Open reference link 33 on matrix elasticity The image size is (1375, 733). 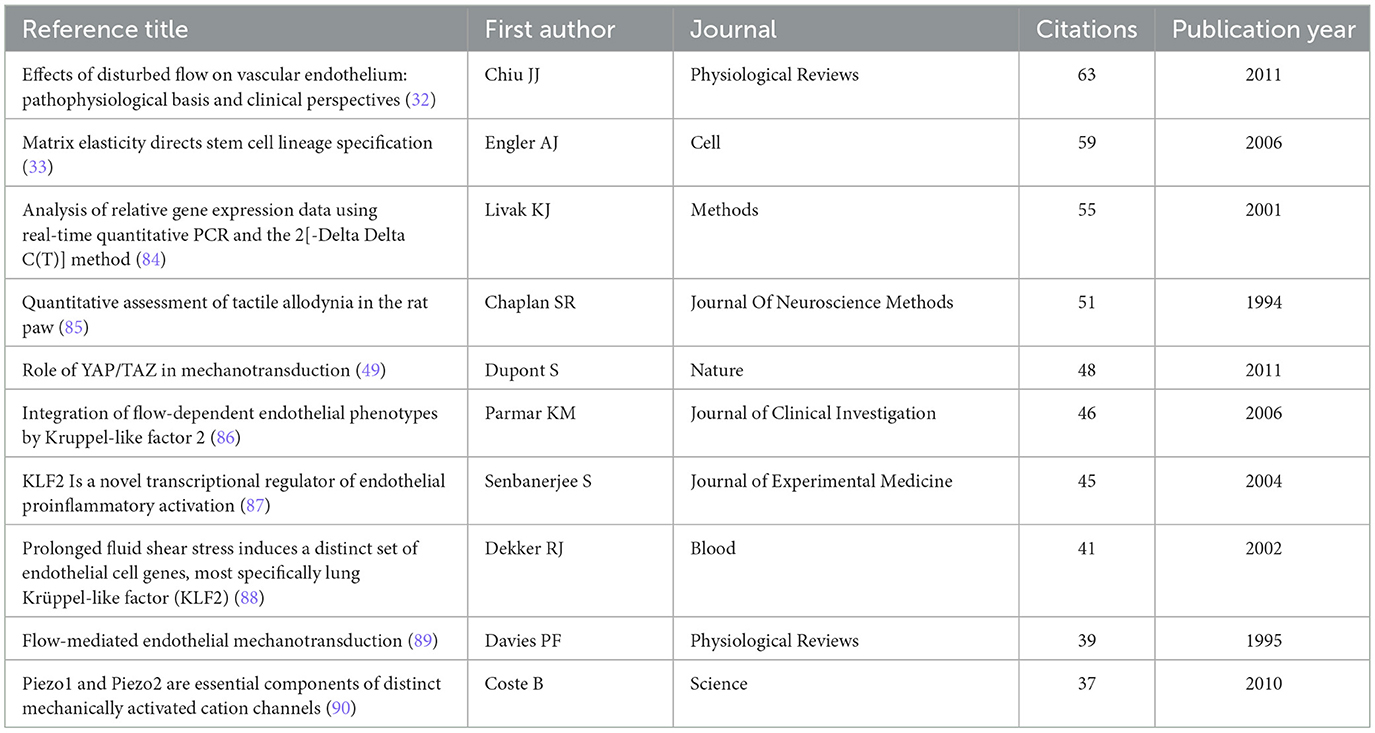click(x=37, y=168)
